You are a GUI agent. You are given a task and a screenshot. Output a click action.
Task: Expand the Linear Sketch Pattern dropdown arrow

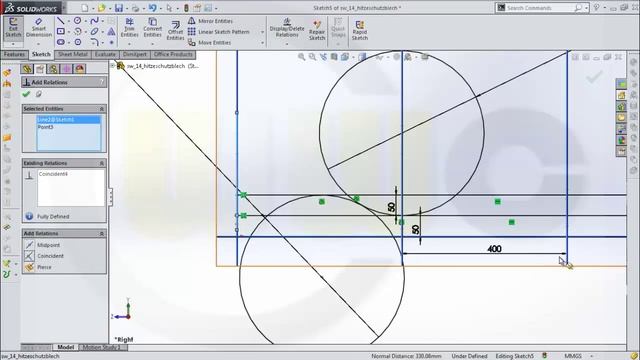coord(262,32)
